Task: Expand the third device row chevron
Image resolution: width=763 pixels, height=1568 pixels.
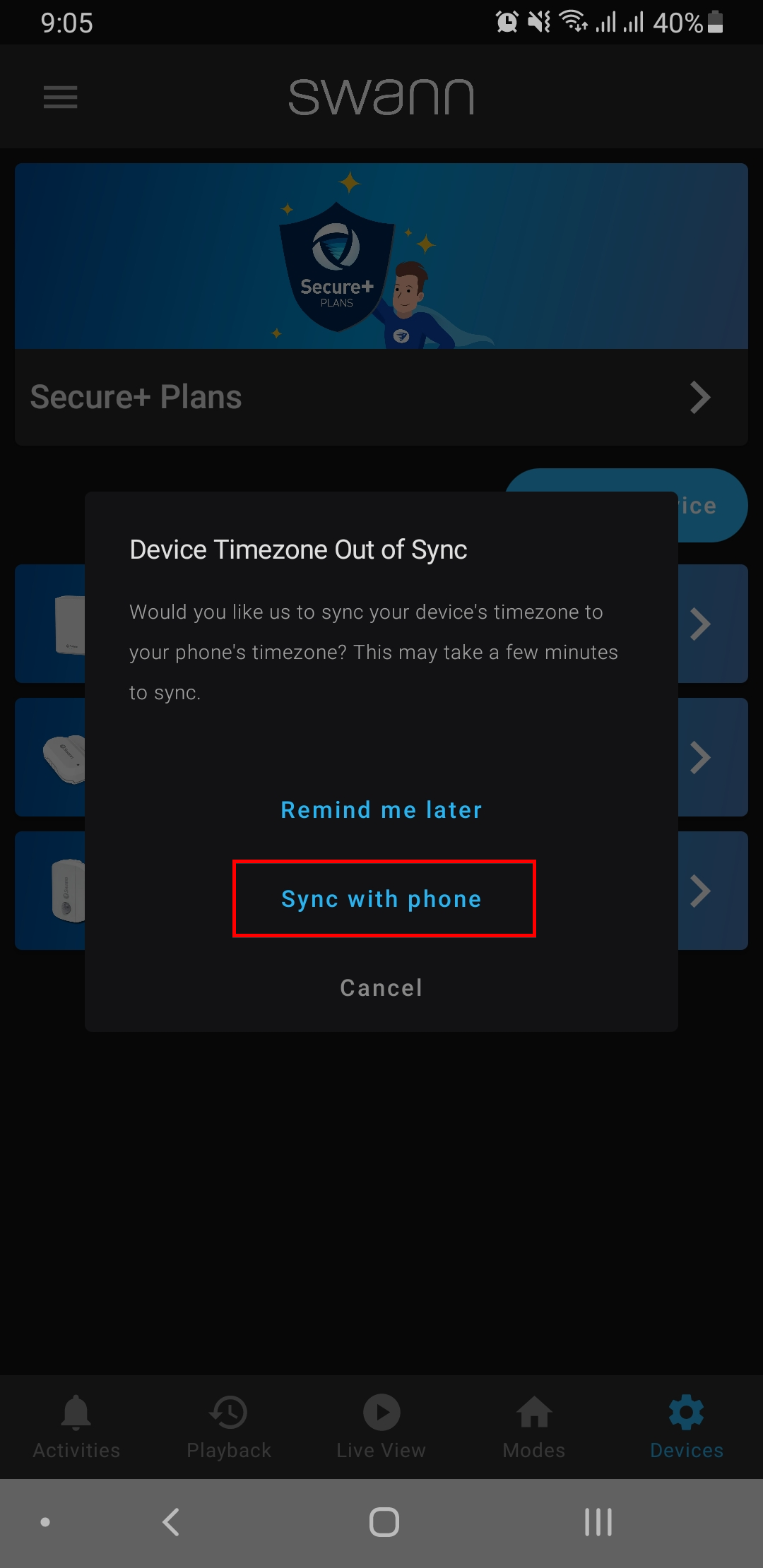Action: point(700,891)
